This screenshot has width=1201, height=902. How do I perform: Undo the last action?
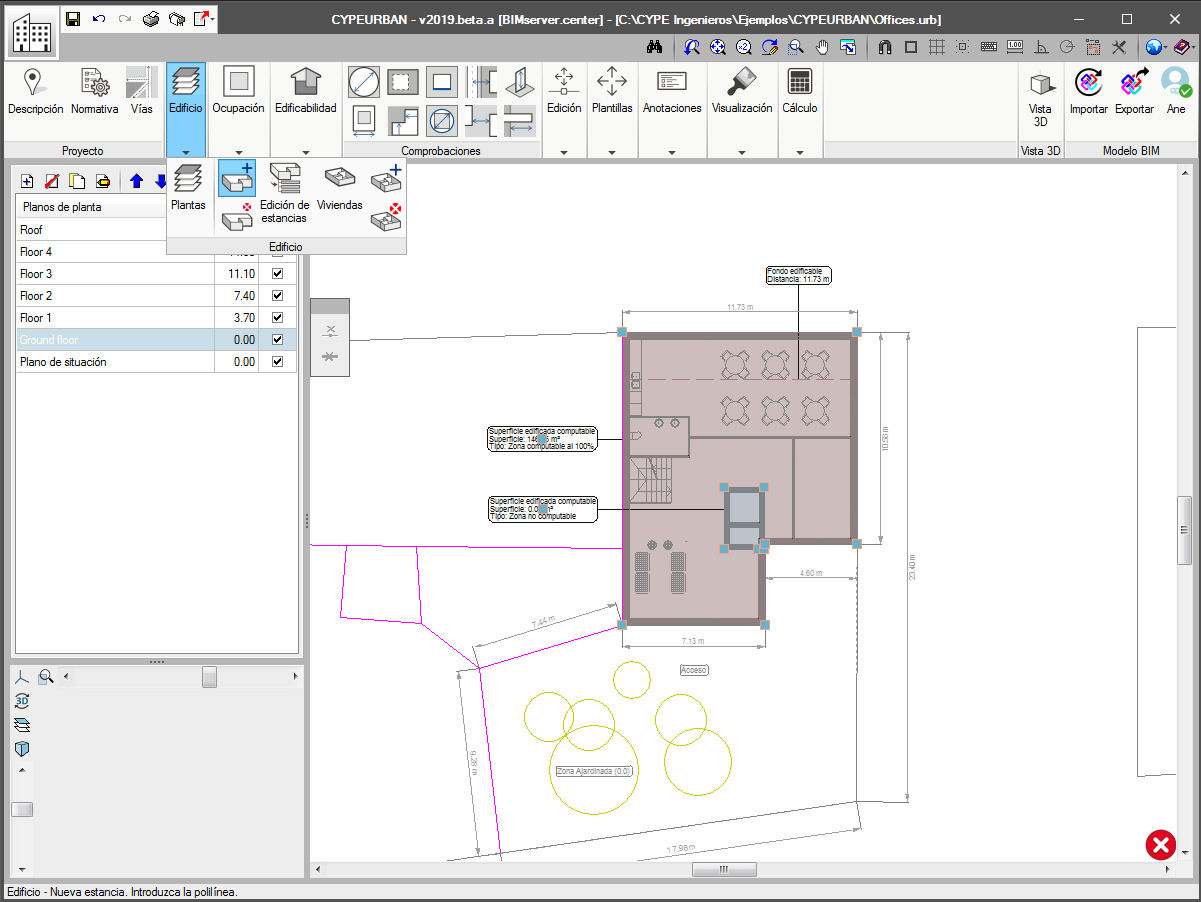point(99,19)
